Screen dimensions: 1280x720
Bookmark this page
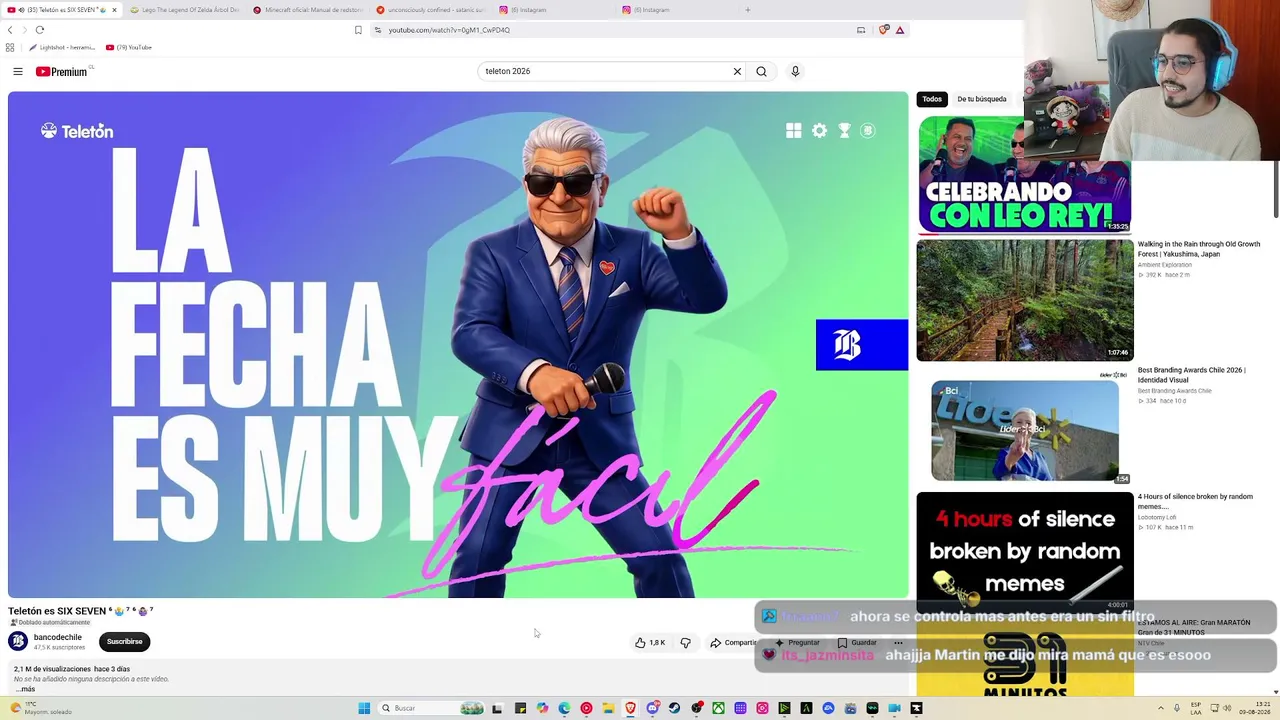(x=358, y=30)
